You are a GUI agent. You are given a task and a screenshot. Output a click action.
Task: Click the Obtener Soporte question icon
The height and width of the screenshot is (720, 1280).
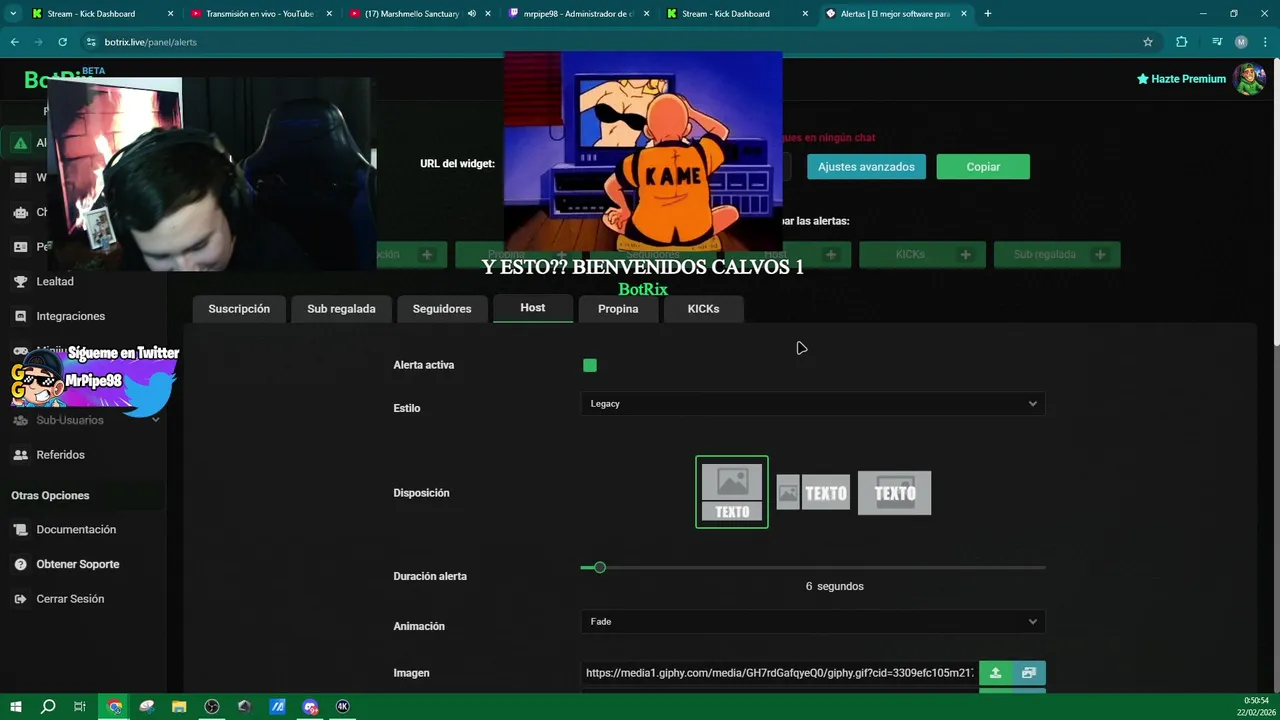click(x=20, y=564)
